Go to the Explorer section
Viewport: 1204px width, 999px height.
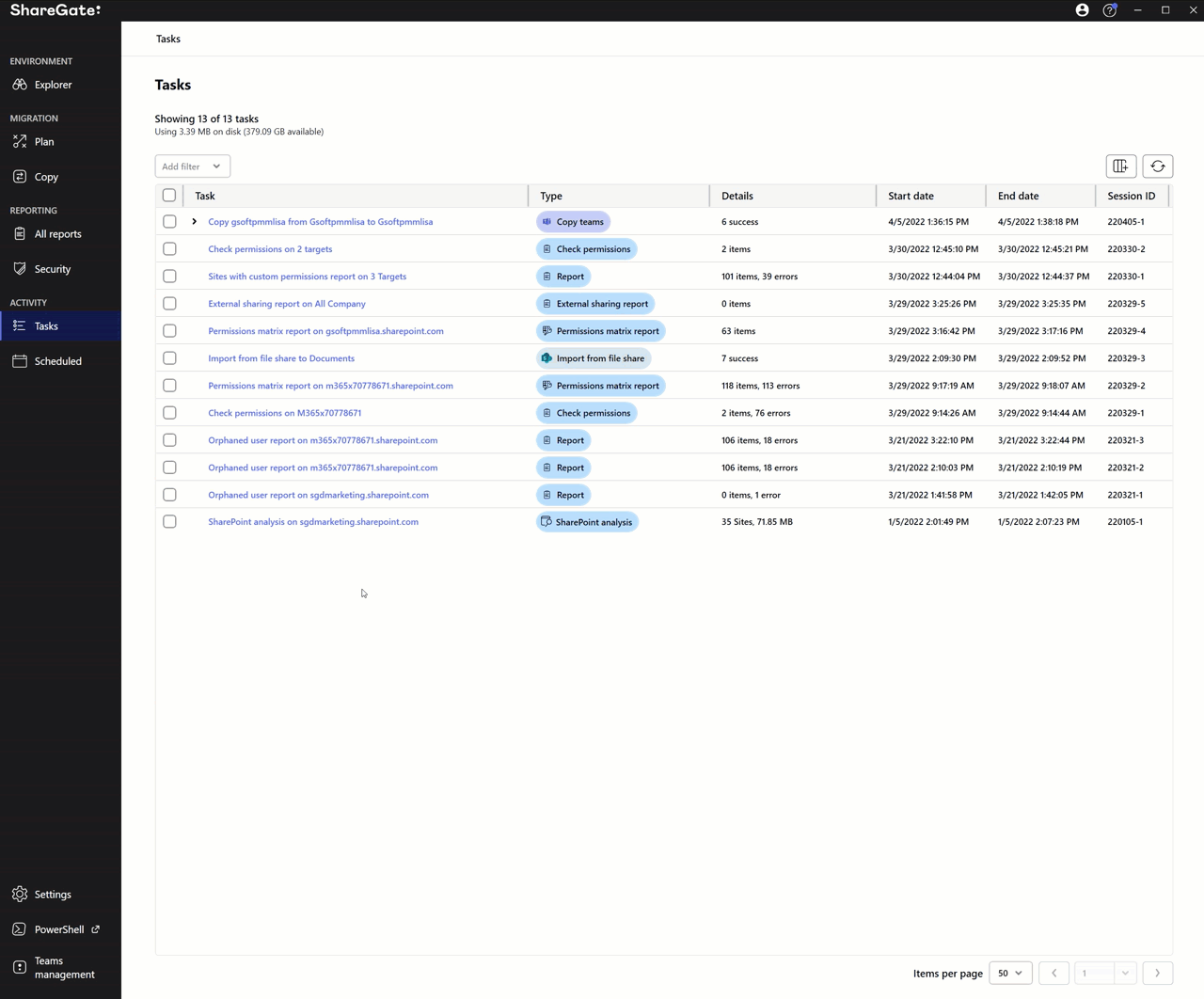click(x=60, y=85)
